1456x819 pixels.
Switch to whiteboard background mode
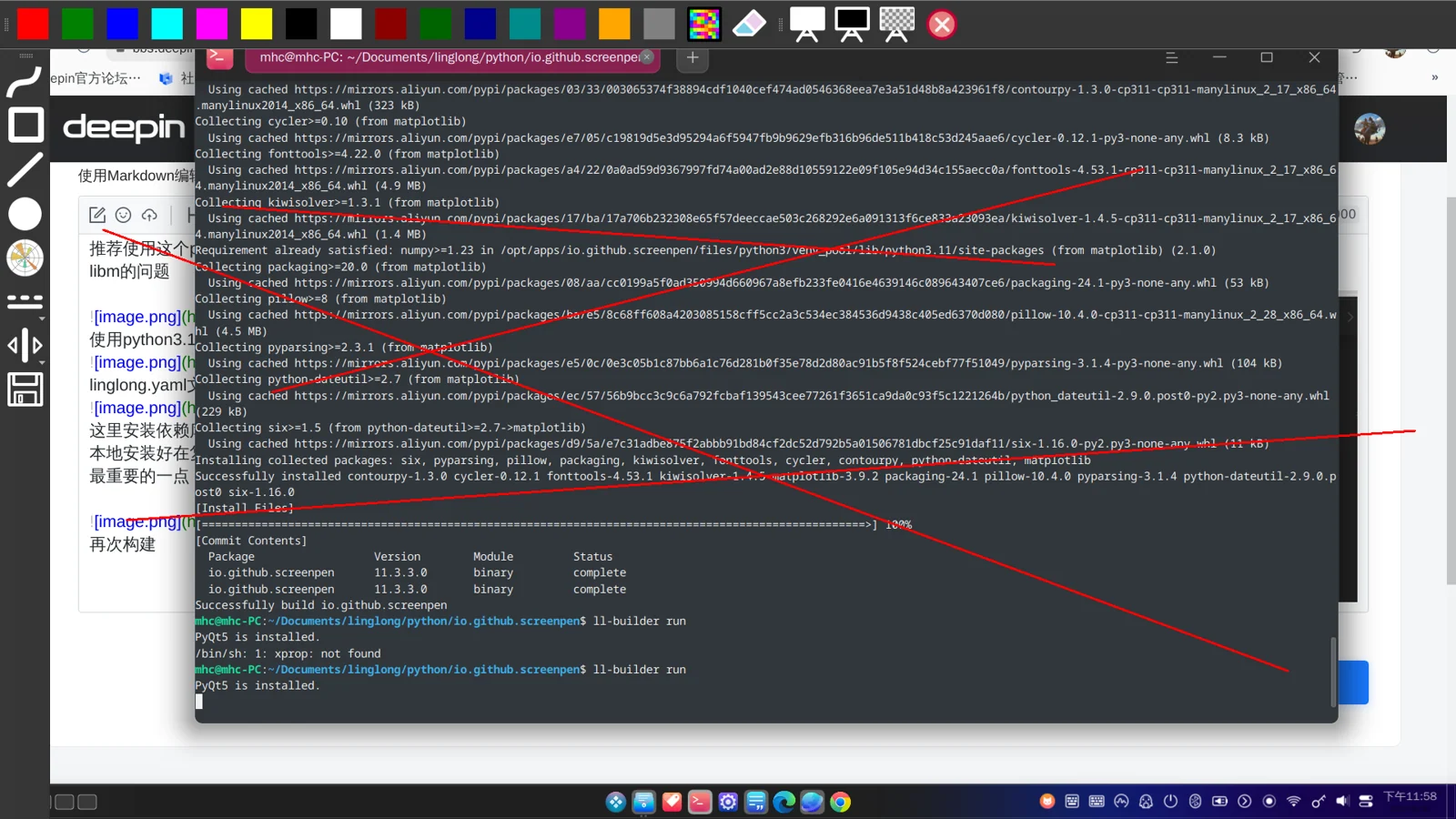click(x=806, y=24)
